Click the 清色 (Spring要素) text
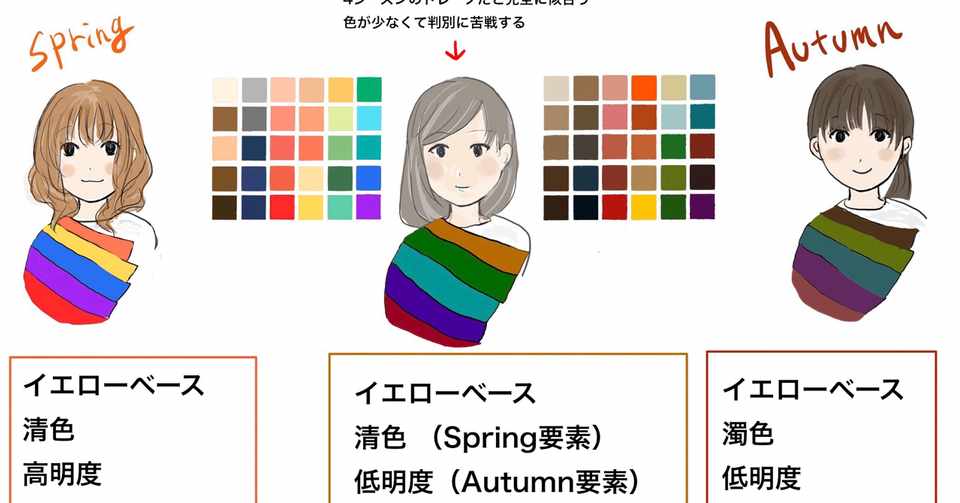 478,437
